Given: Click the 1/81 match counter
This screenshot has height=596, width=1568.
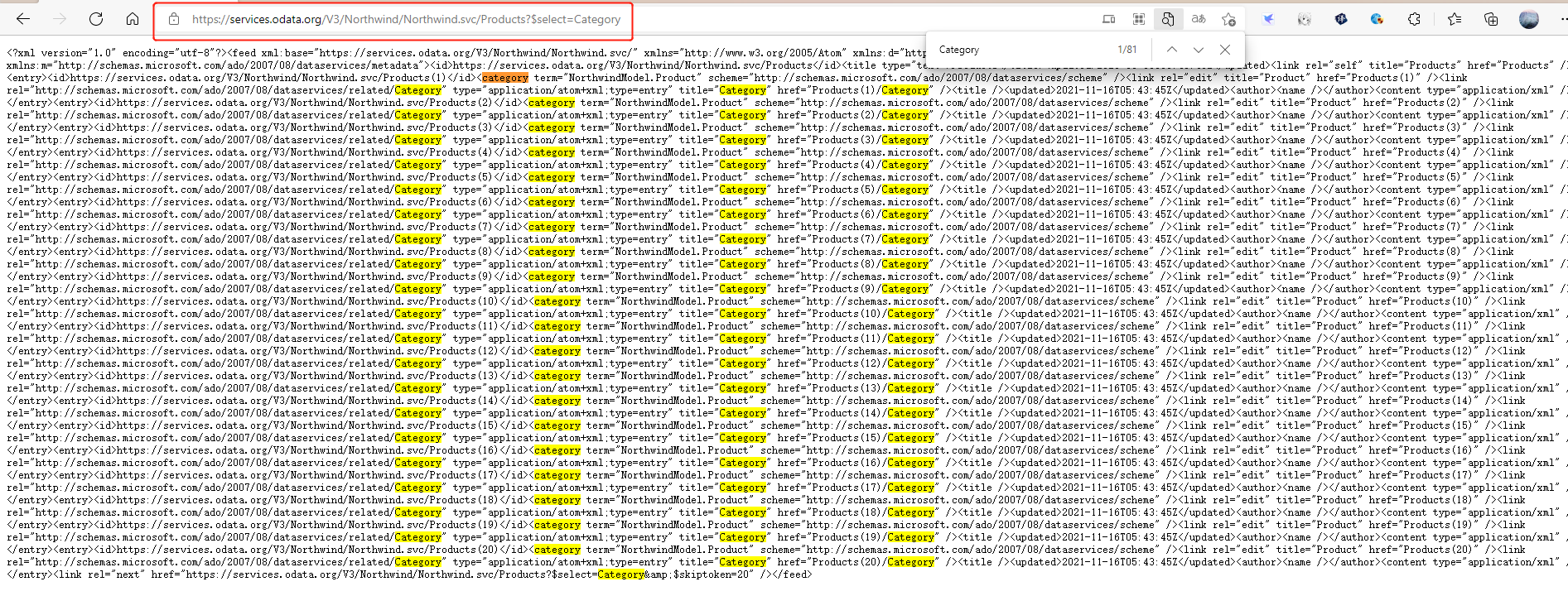Looking at the screenshot, I should (1127, 50).
